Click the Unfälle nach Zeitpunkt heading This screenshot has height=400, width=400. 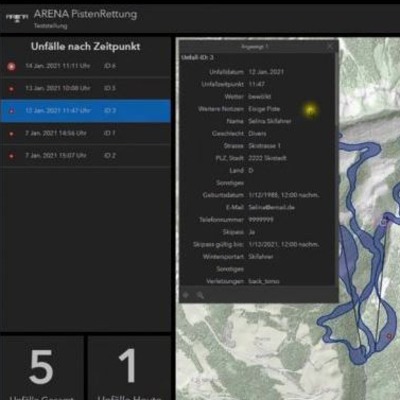[85, 46]
